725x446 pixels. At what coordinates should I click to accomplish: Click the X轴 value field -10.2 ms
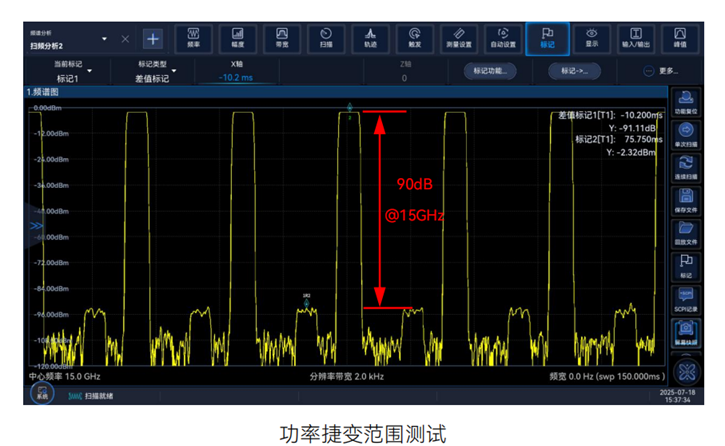[x=236, y=77]
